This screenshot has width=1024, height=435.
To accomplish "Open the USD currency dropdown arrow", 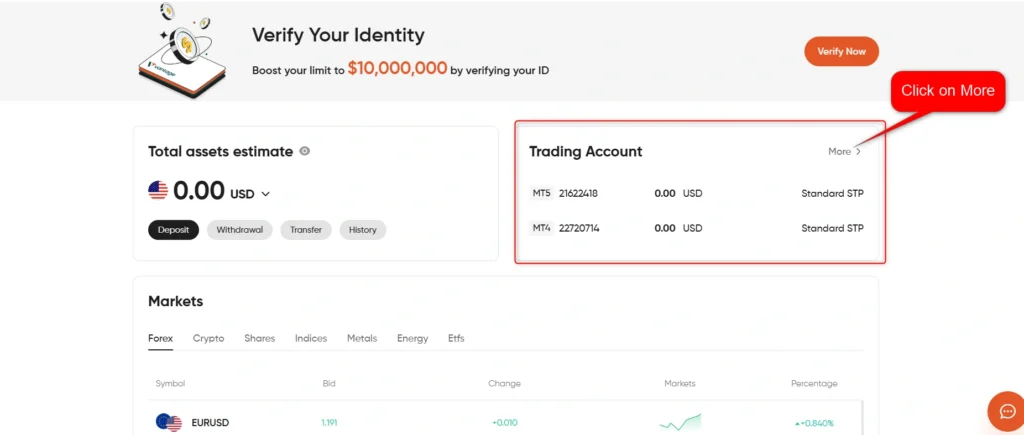I will tap(265, 194).
